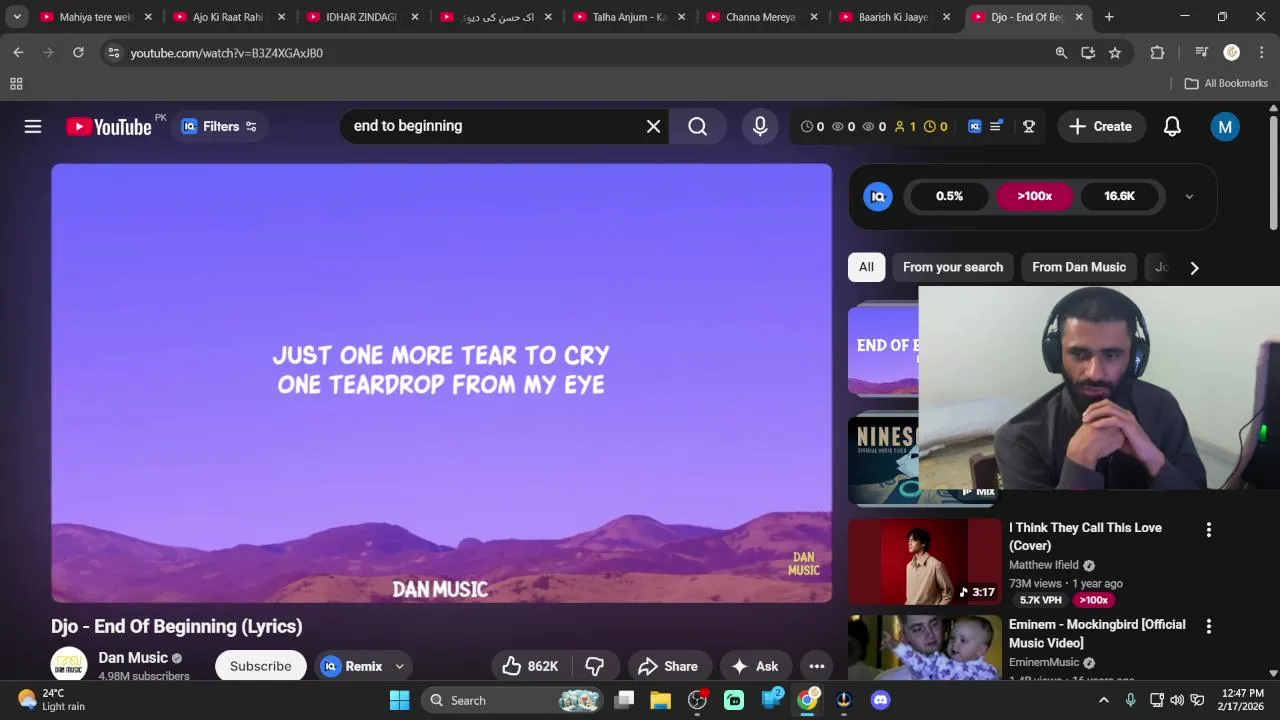
Task: Share the video
Action: tap(668, 666)
